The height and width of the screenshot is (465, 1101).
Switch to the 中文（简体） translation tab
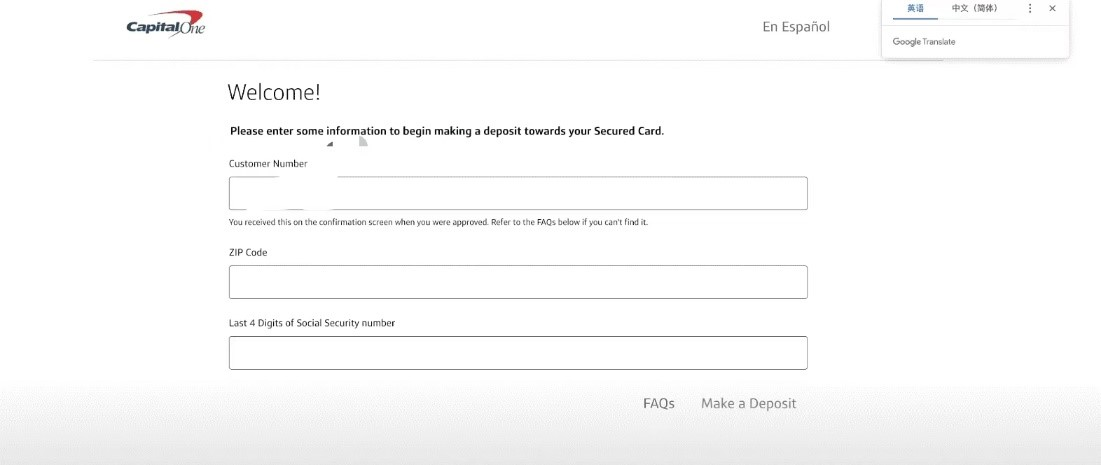974,9
